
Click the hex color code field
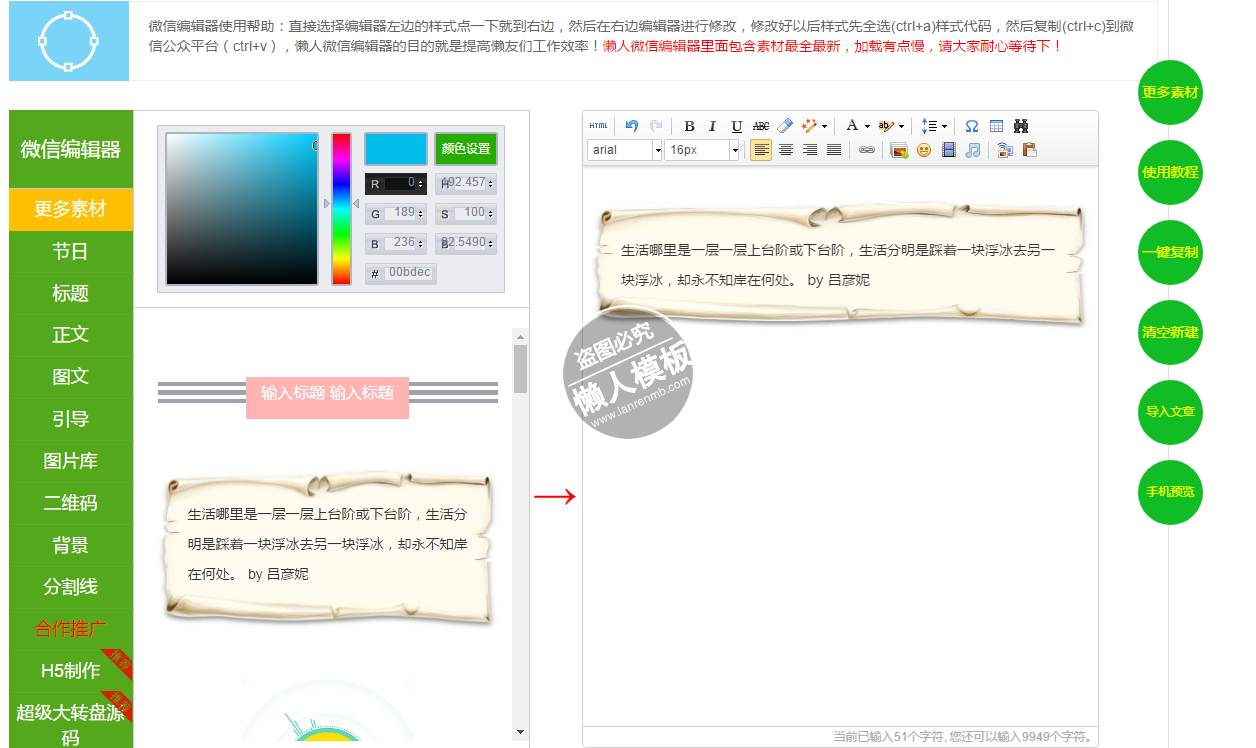pyautogui.click(x=409, y=273)
